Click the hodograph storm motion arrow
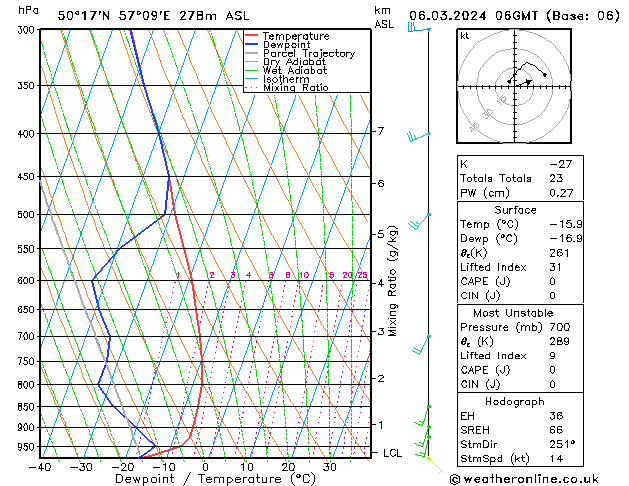The width and height of the screenshot is (629, 486). pyautogui.click(x=525, y=83)
